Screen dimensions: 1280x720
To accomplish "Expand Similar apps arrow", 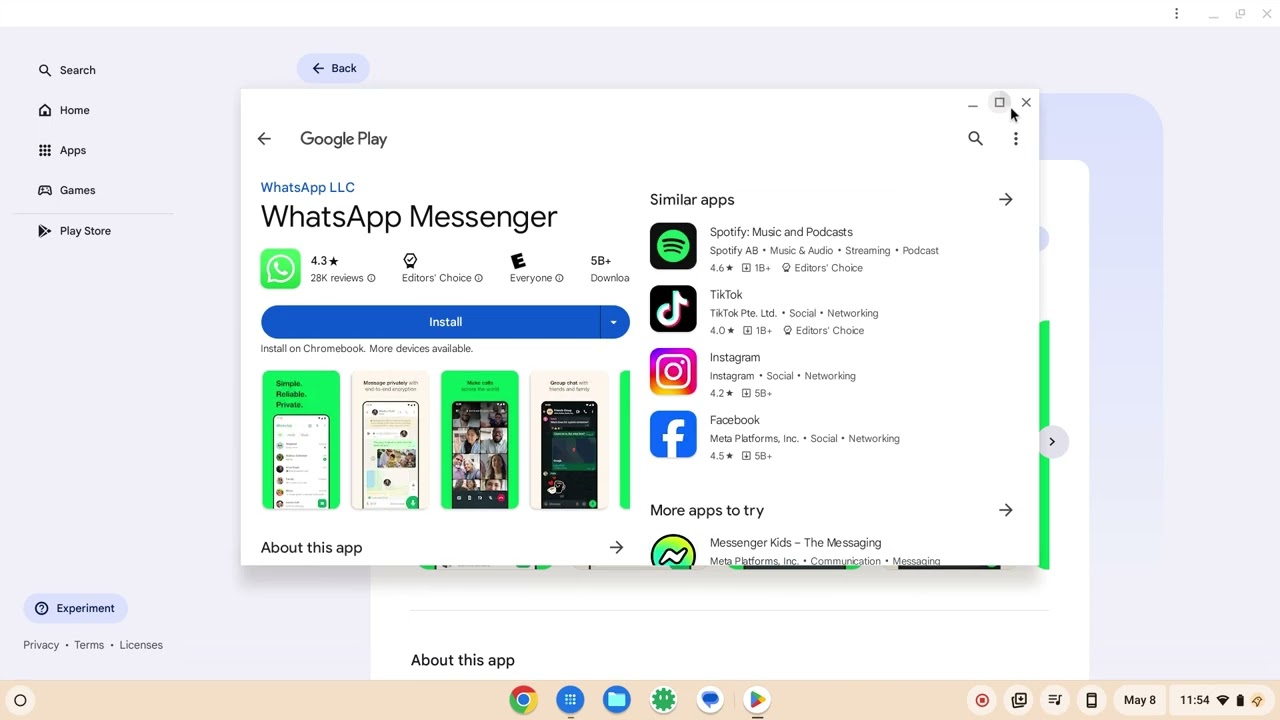I will [x=1005, y=200].
